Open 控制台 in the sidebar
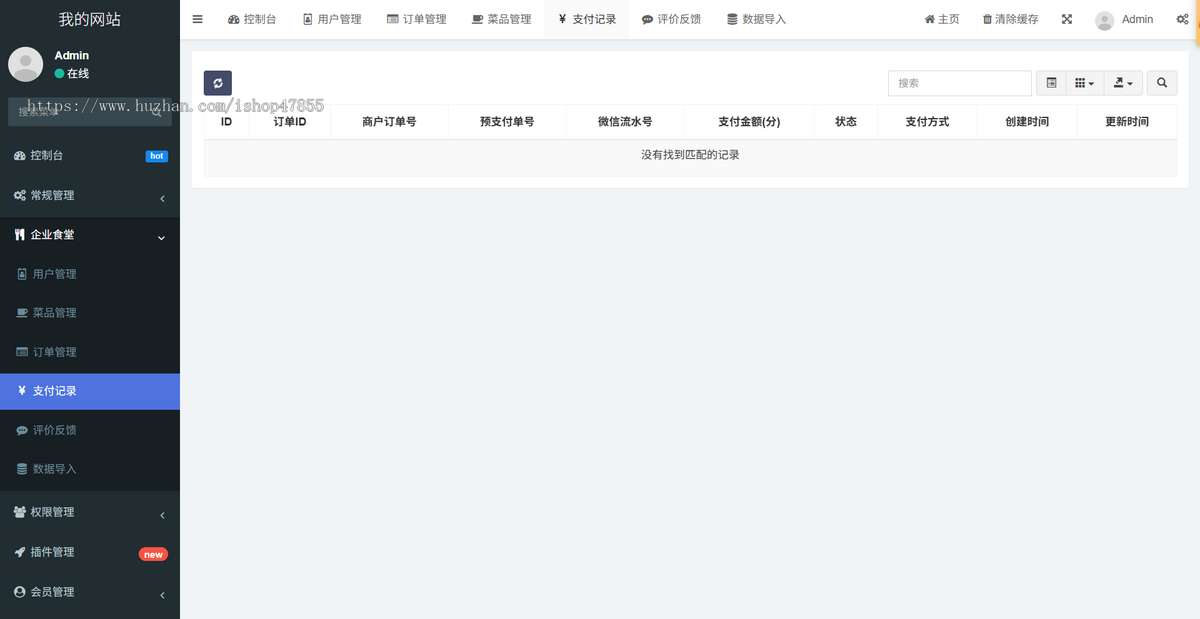The width and height of the screenshot is (1200, 619). (x=90, y=156)
